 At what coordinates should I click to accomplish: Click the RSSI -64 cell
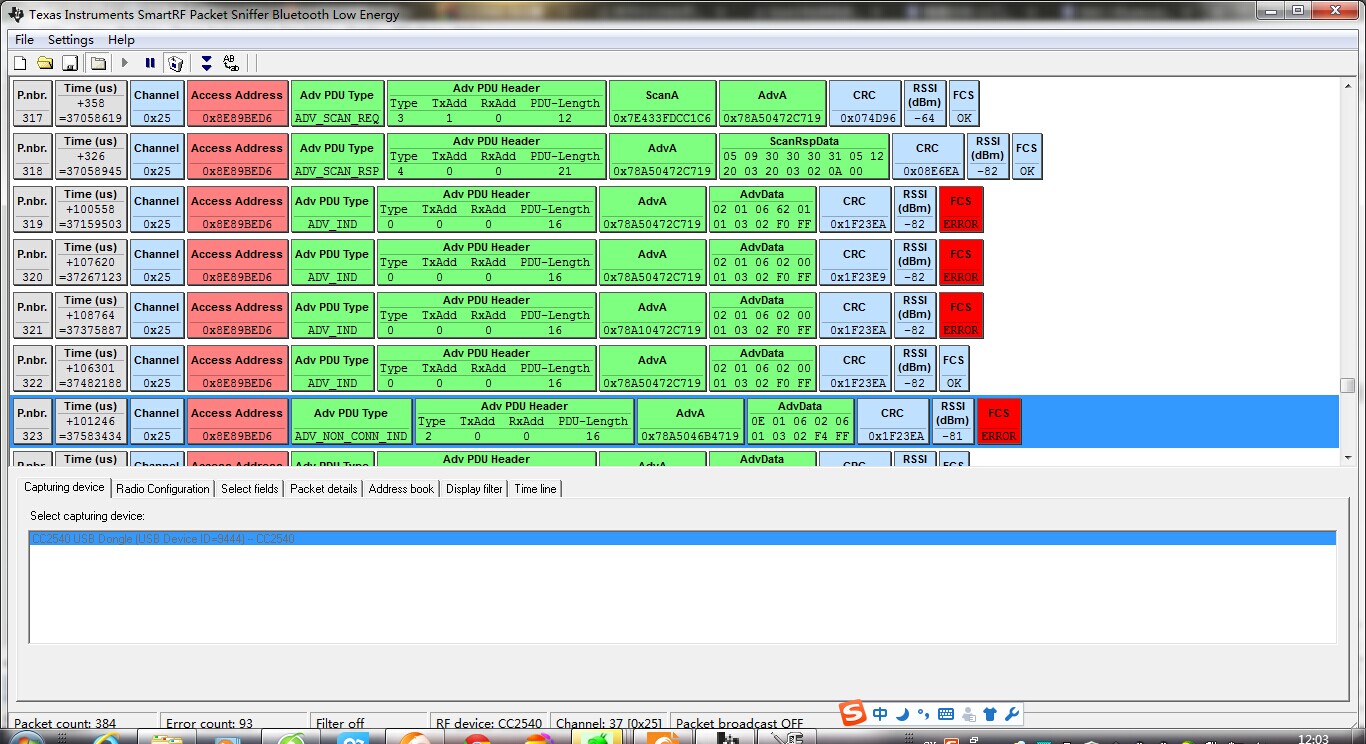point(925,103)
